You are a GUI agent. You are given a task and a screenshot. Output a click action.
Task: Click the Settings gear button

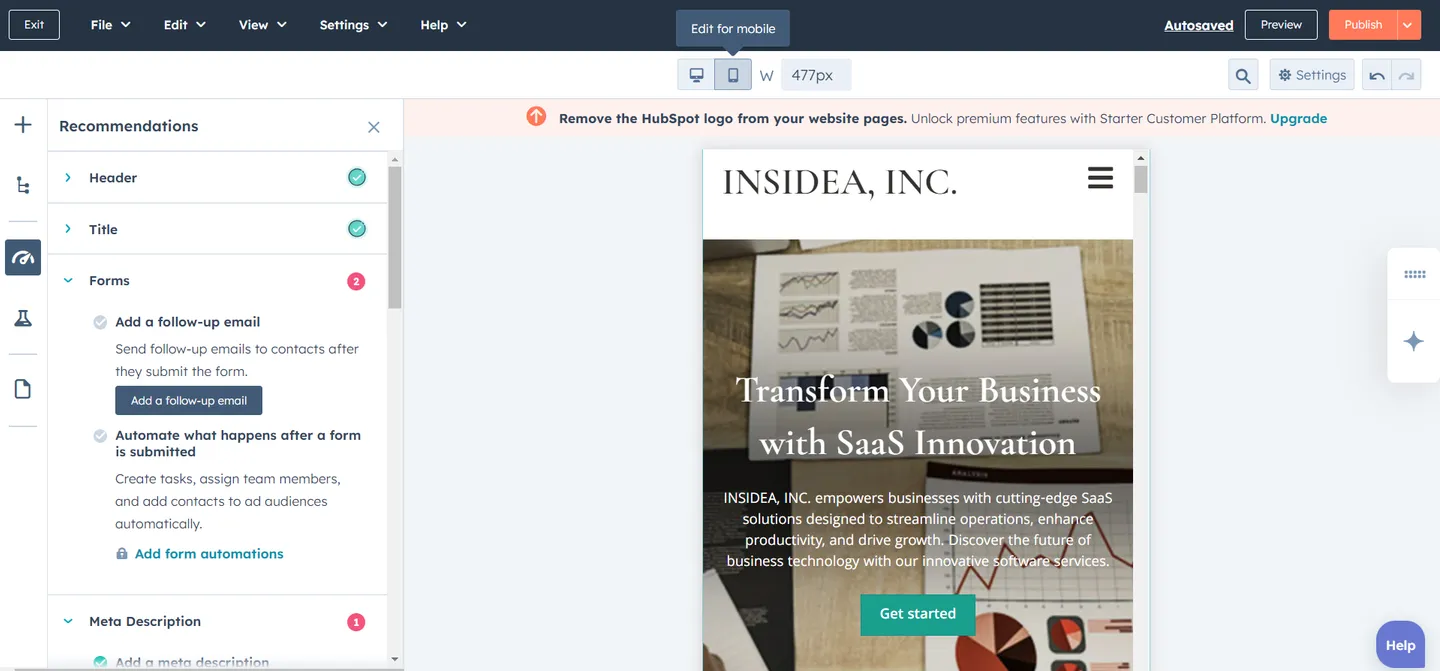point(1312,75)
